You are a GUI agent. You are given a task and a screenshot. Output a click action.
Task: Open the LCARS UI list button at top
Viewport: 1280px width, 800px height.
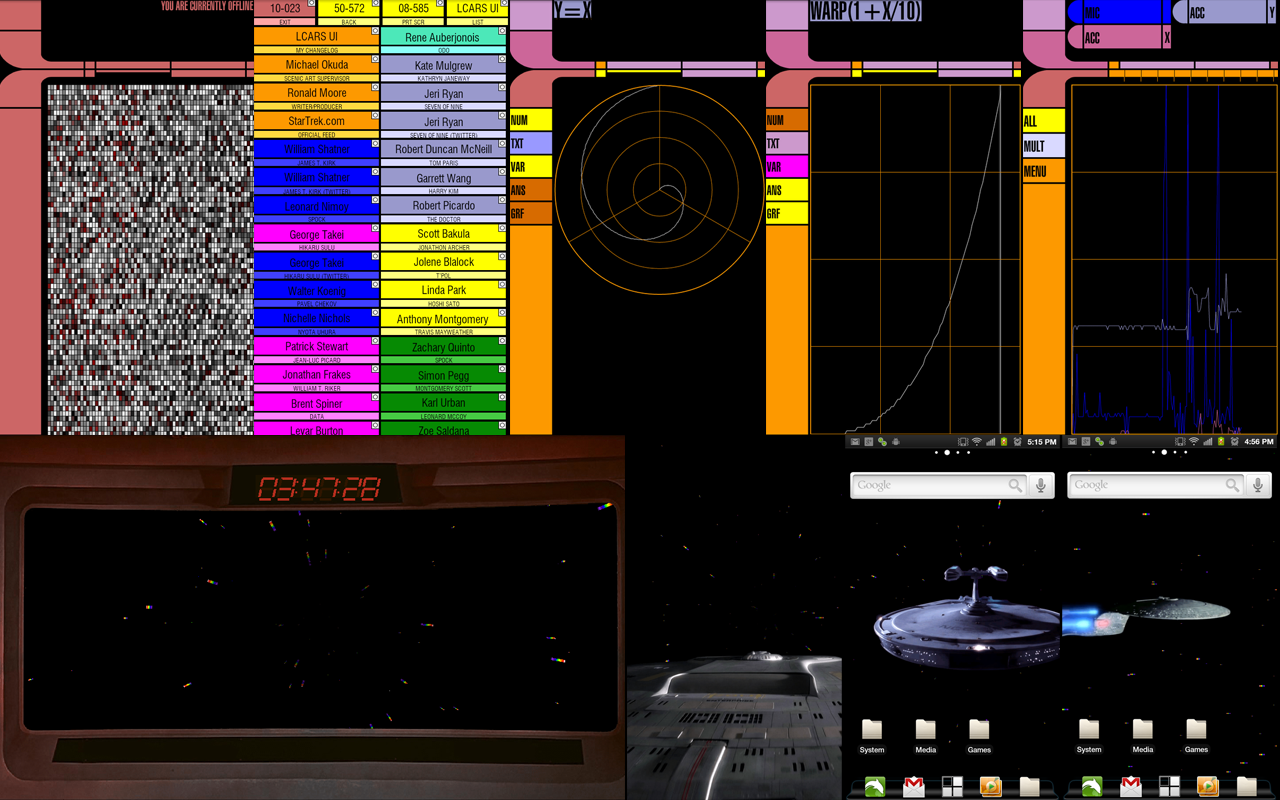point(477,9)
